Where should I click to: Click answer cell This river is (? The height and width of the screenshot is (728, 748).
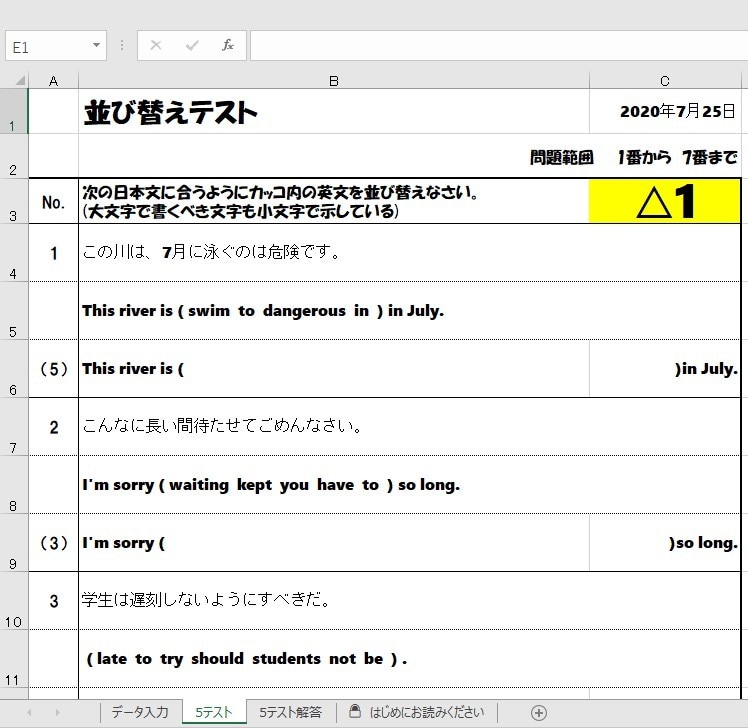pyautogui.click(x=334, y=369)
